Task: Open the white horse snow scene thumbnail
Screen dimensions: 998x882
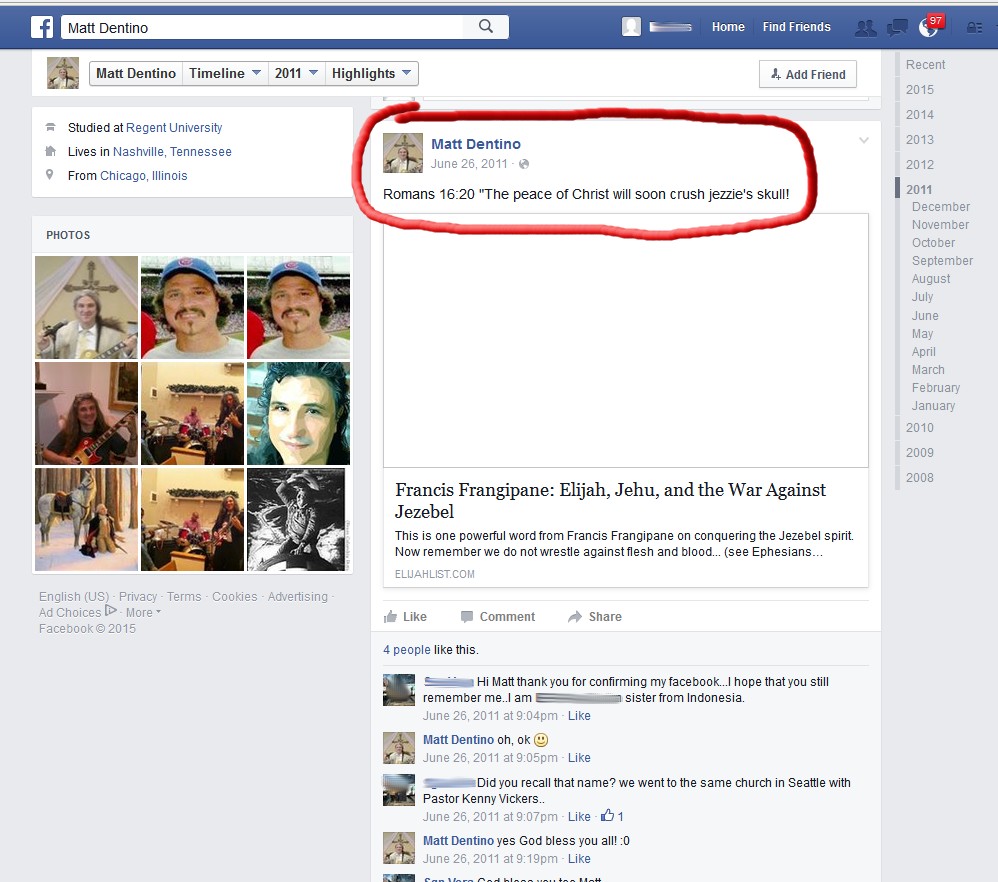Action: tap(87, 519)
